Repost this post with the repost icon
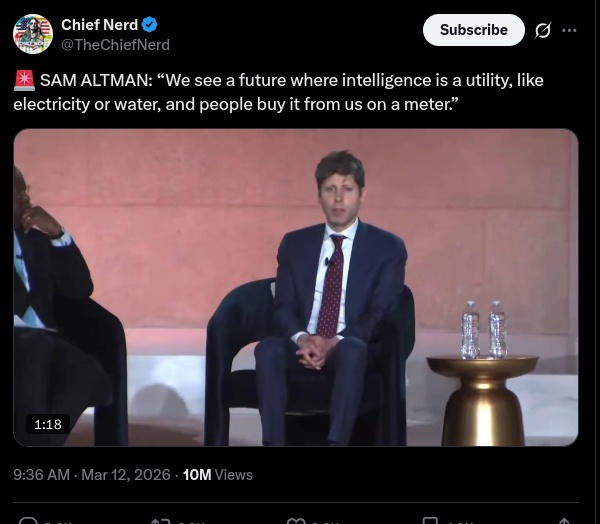The height and width of the screenshot is (524, 600). coord(160,520)
